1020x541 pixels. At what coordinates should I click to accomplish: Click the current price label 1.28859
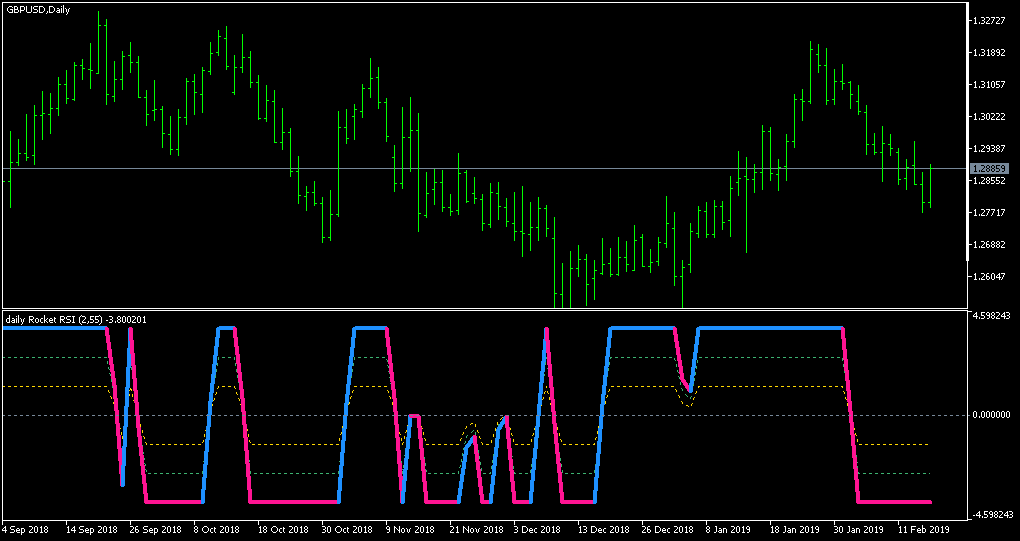[x=989, y=168]
